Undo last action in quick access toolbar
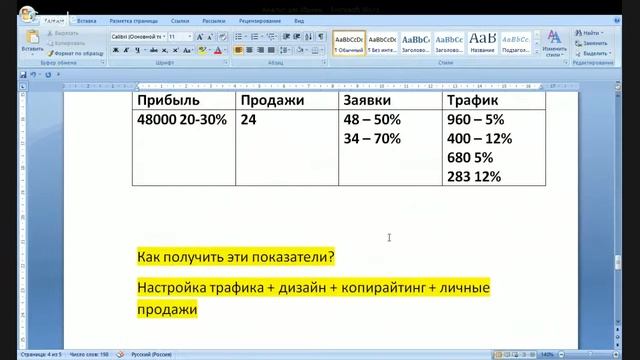This screenshot has width=640, height=360. (x=33, y=75)
